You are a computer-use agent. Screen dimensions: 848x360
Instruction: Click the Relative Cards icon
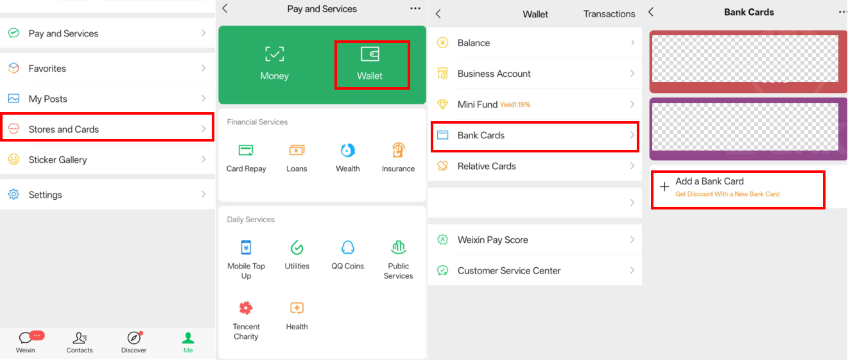(x=443, y=166)
